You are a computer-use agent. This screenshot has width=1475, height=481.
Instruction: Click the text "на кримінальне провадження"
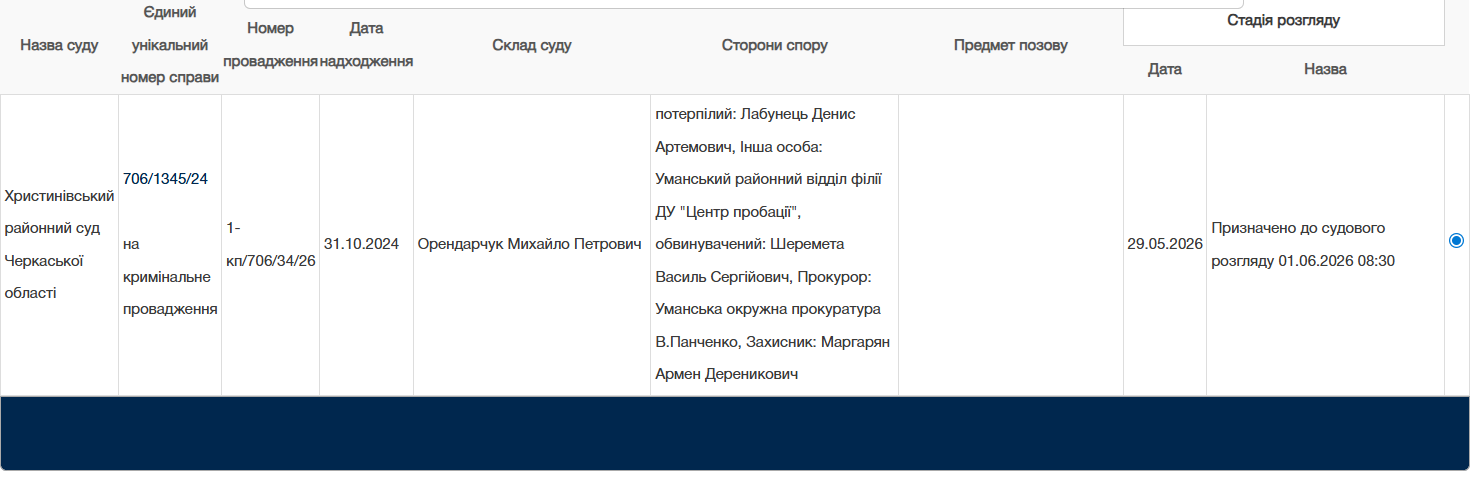[x=170, y=277]
